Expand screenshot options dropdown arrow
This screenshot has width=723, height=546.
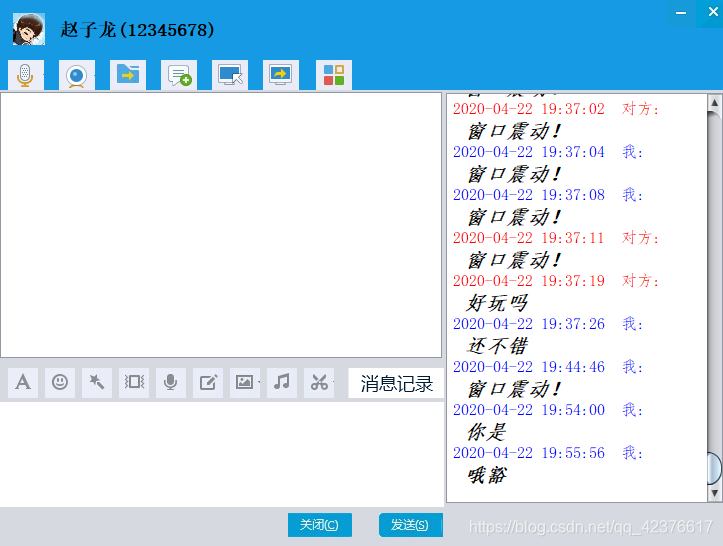pos(333,382)
